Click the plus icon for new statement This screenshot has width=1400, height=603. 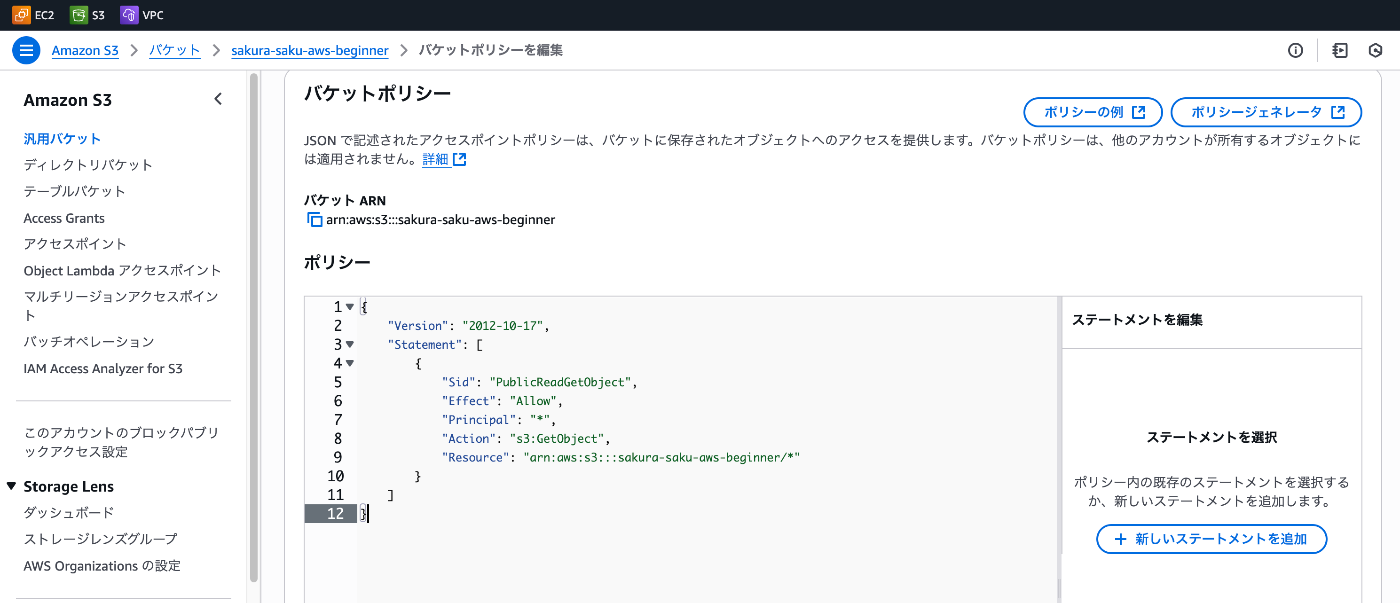[x=1120, y=539]
